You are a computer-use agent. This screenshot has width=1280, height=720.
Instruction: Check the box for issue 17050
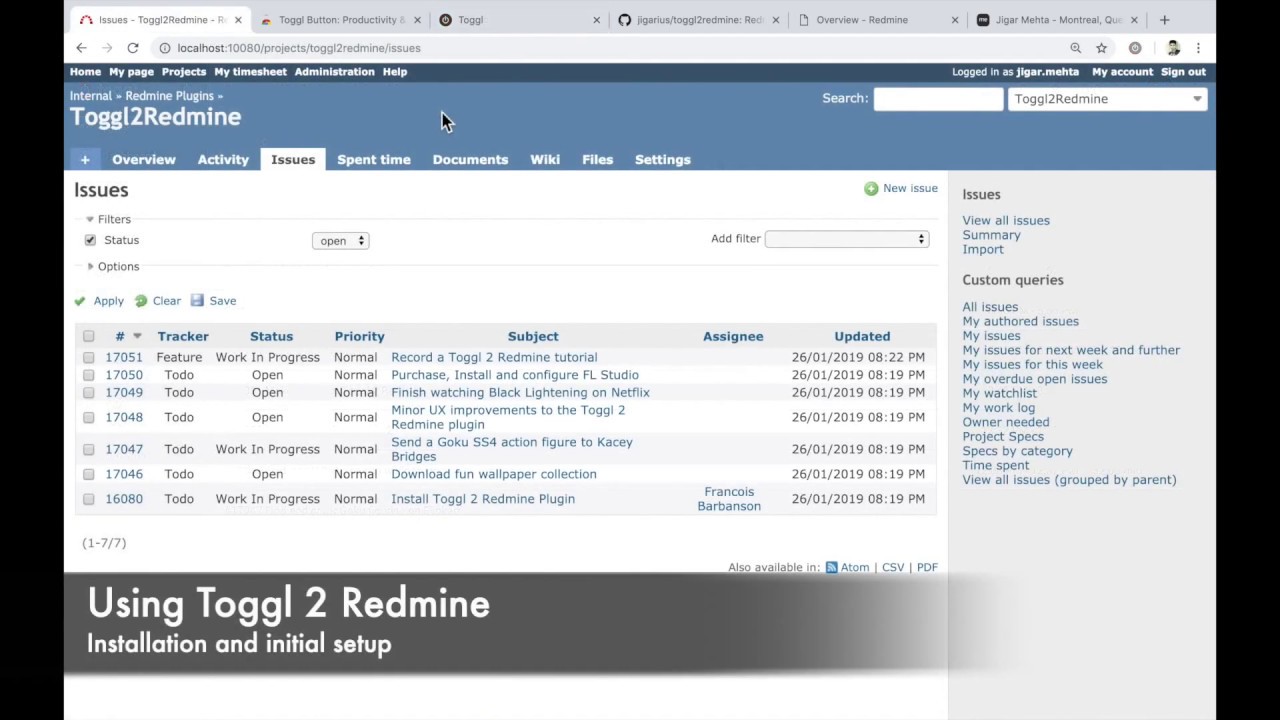(89, 375)
